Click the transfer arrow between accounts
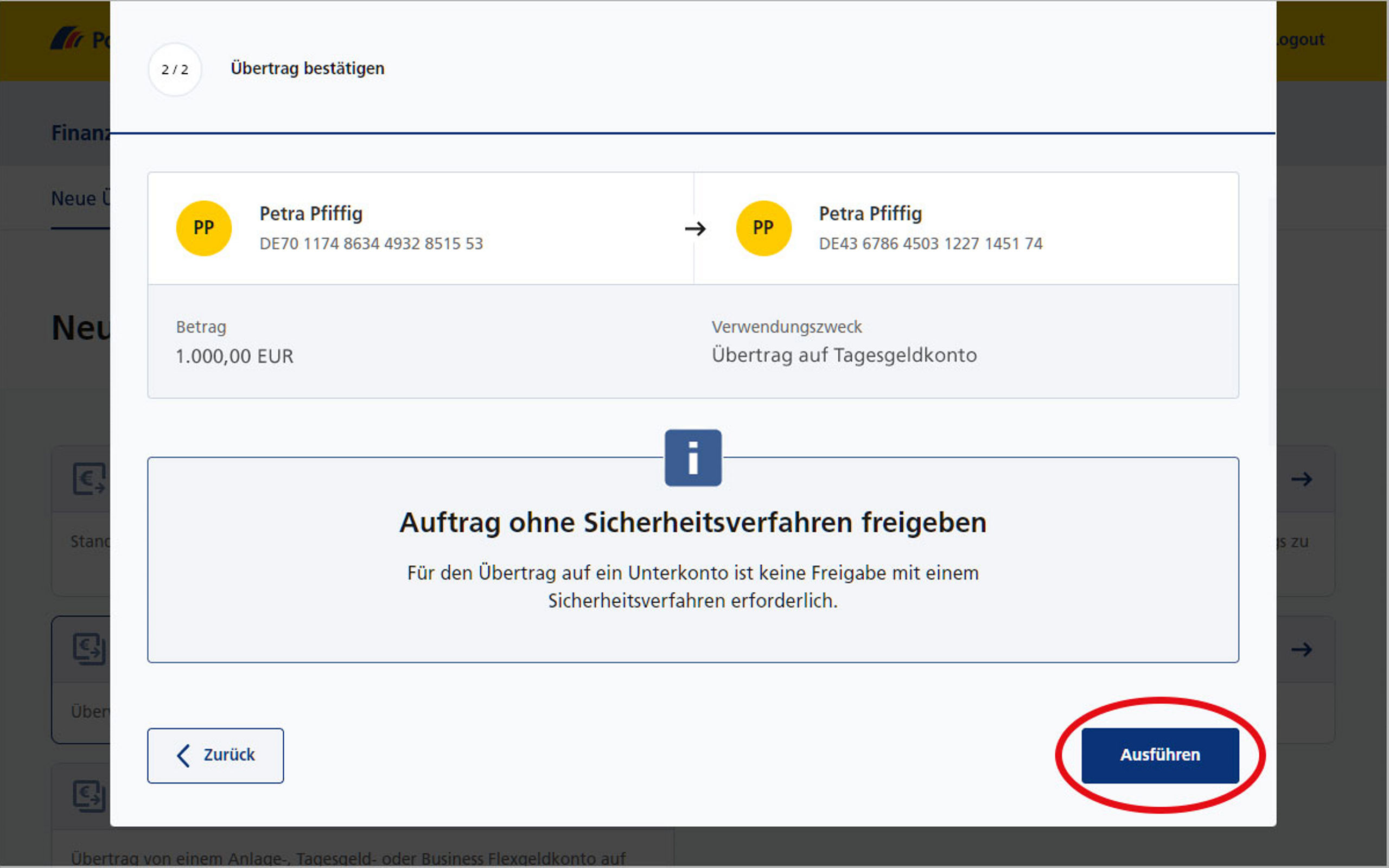Viewport: 1389px width, 868px height. click(695, 228)
